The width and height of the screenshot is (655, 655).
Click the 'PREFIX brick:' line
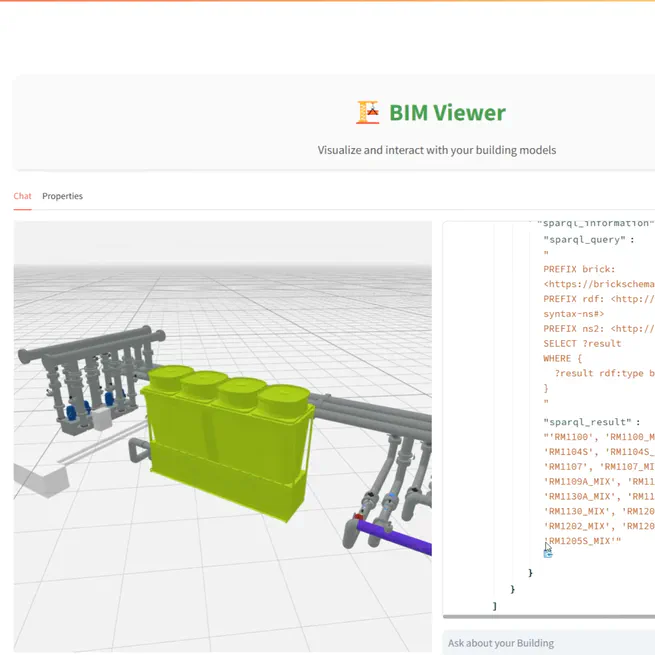tap(579, 269)
